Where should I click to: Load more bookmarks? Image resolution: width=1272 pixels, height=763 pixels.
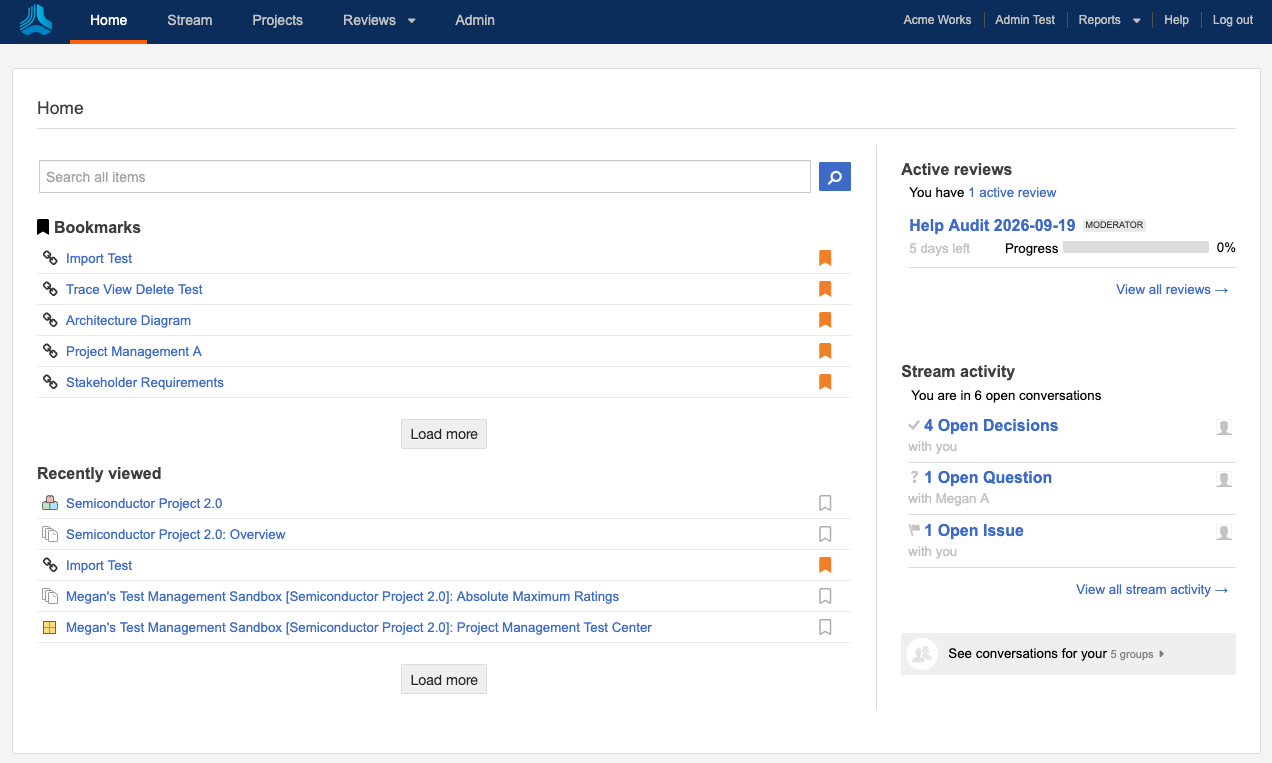444,434
